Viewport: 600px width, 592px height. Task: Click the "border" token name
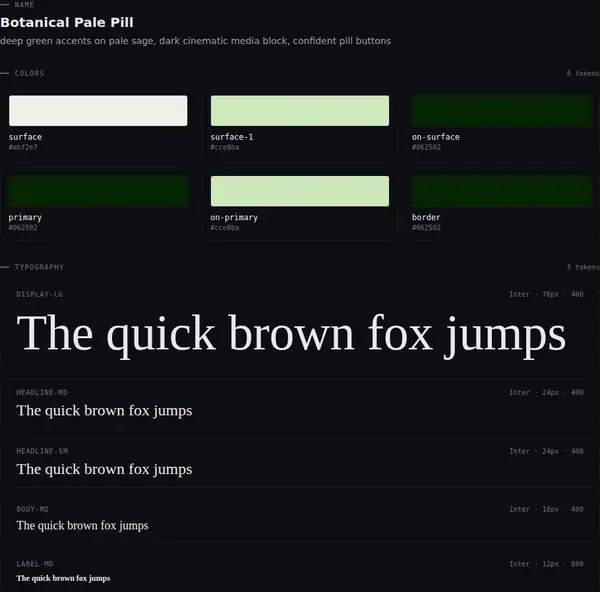(x=426, y=217)
